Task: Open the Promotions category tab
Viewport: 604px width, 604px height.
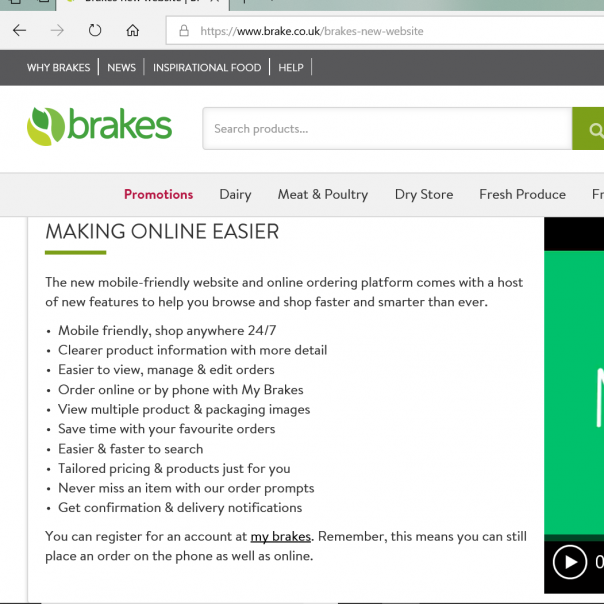Action: click(x=158, y=194)
